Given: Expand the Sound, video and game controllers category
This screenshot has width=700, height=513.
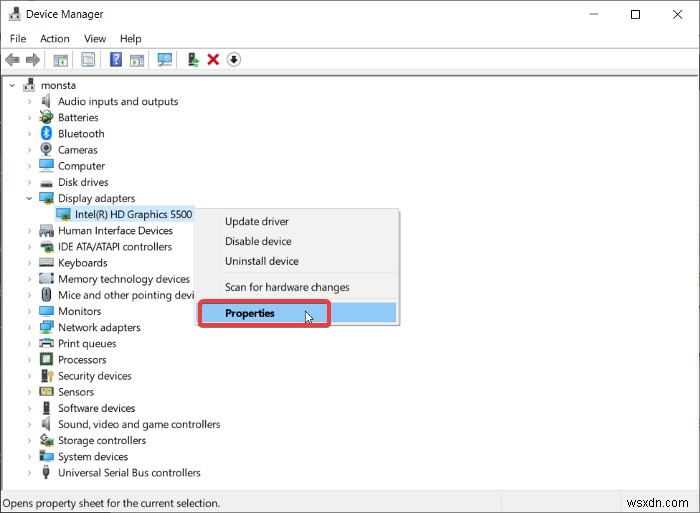Looking at the screenshot, I should click(29, 424).
